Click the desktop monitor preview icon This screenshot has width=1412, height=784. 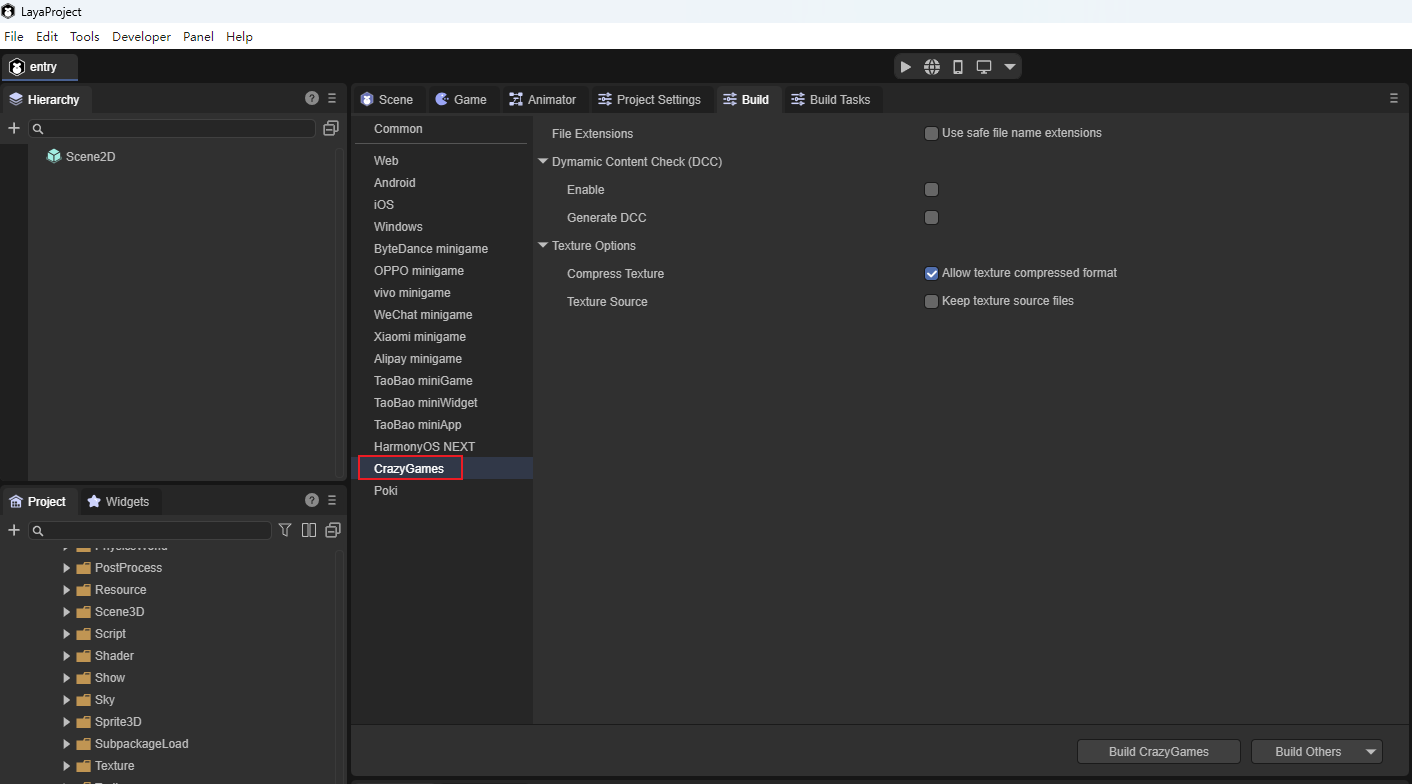pyautogui.click(x=984, y=67)
